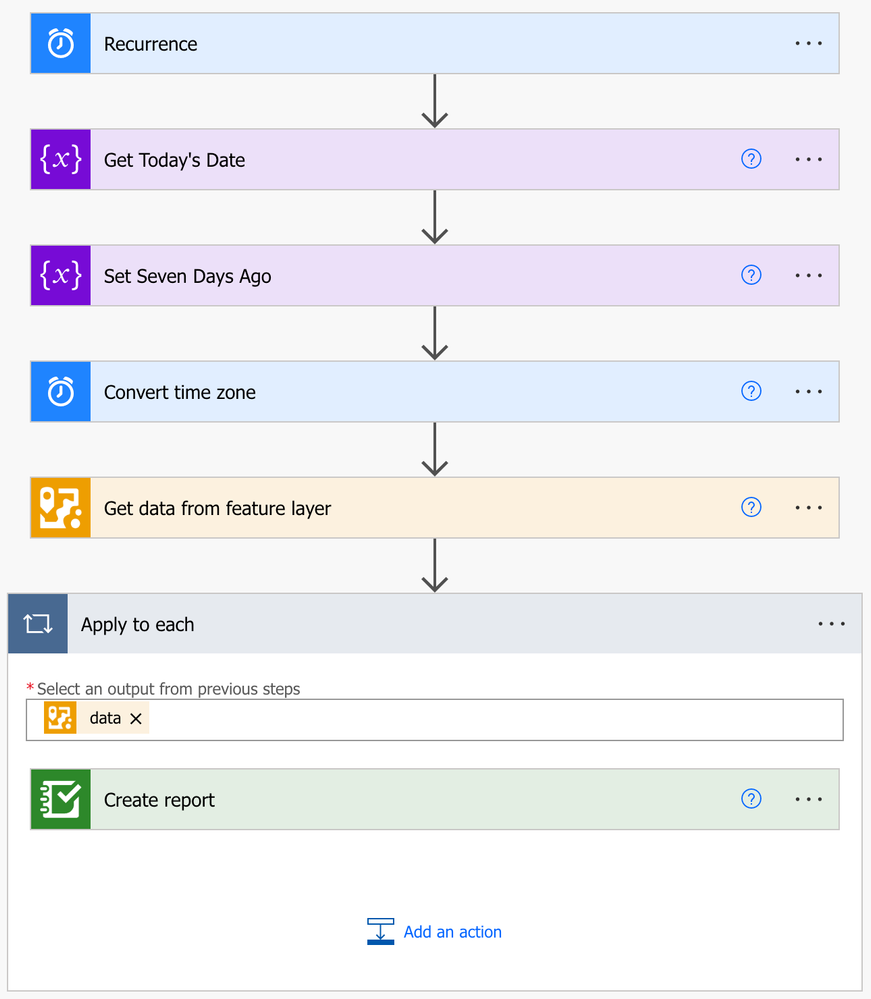Remove the data token from output field

136,719
